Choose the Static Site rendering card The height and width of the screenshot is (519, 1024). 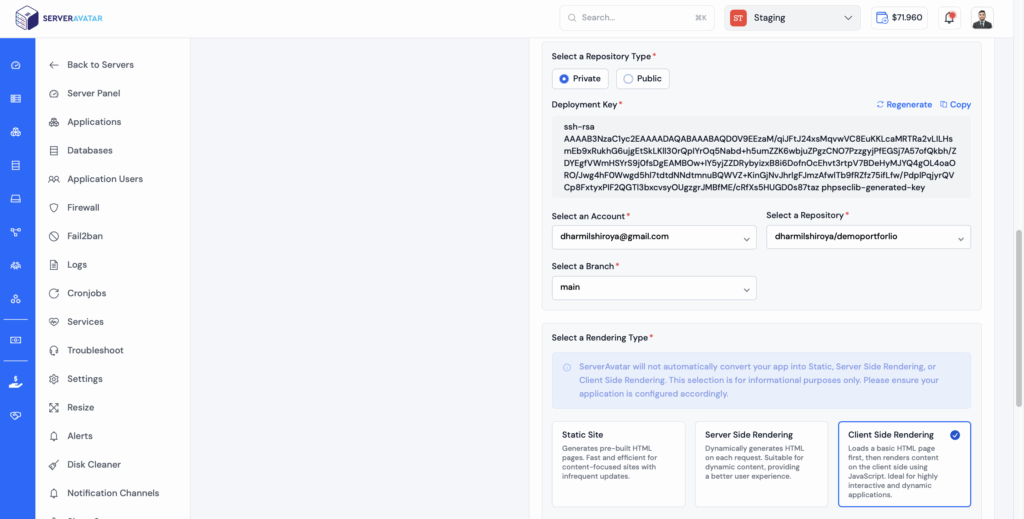[x=618, y=464]
